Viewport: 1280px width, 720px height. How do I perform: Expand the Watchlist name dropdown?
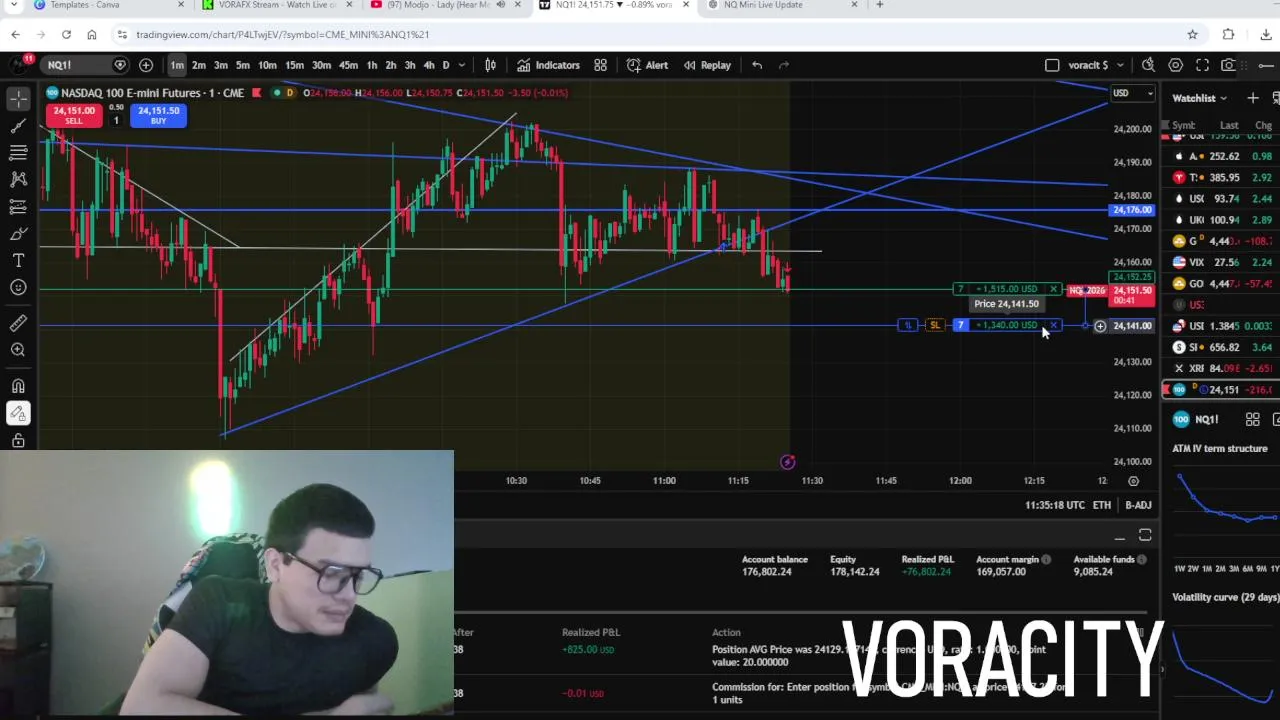(x=1200, y=98)
